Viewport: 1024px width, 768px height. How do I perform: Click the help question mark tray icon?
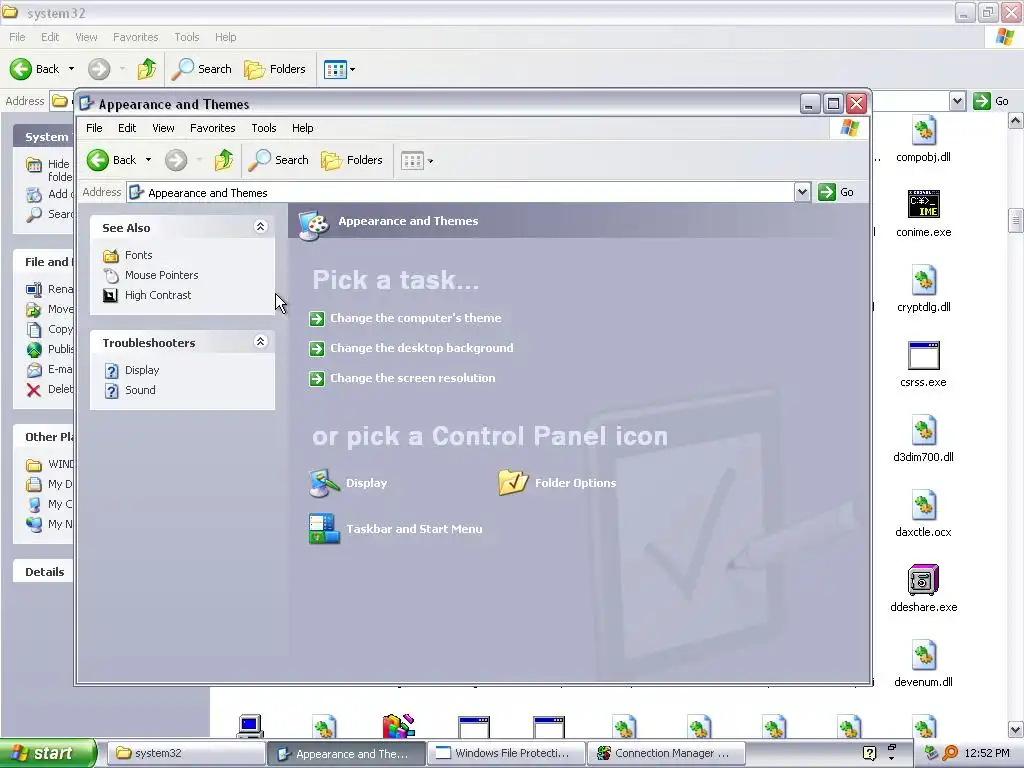click(x=869, y=753)
